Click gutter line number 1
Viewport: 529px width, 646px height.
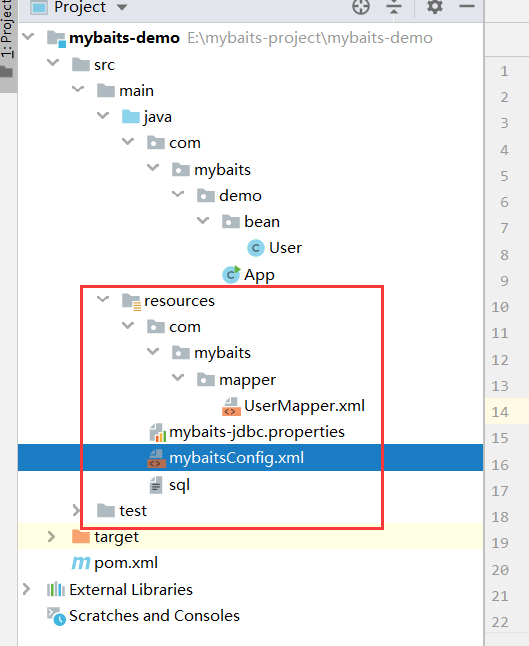[504, 71]
